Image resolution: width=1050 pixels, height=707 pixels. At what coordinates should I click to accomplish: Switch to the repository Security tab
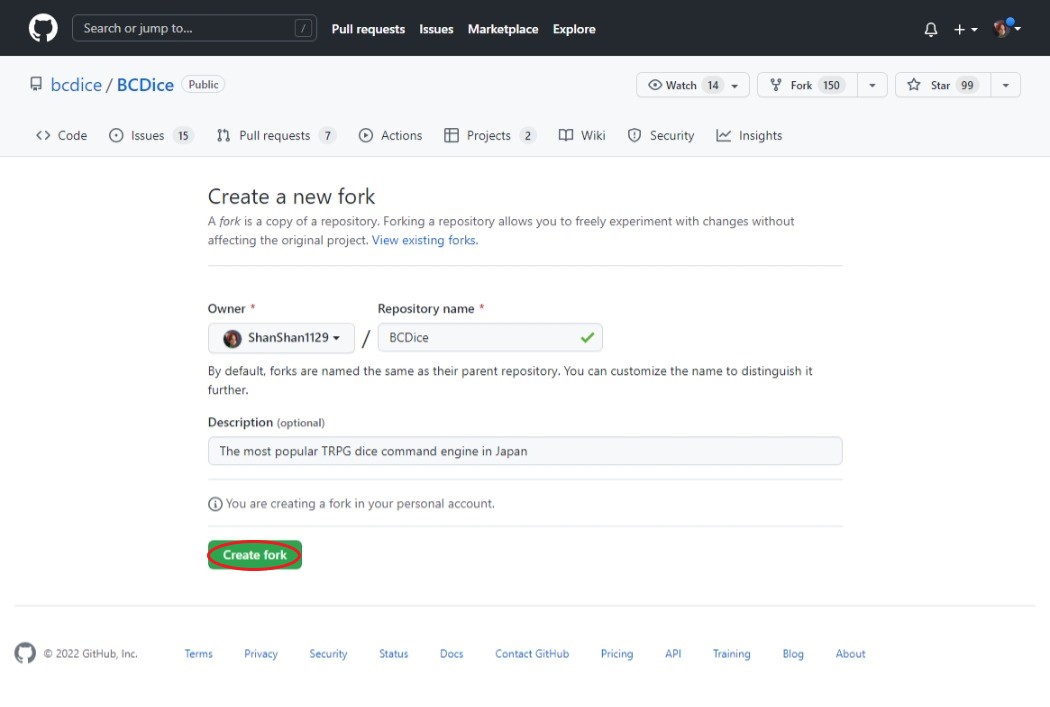(x=661, y=135)
